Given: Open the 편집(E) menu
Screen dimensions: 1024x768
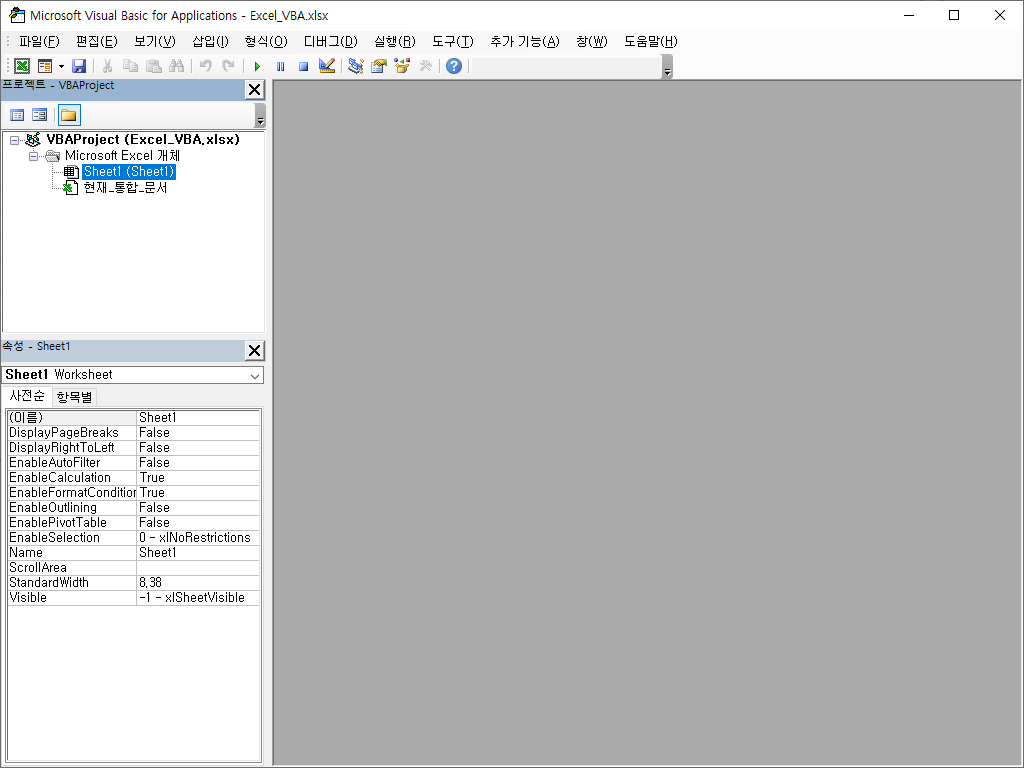Looking at the screenshot, I should click(x=97, y=42).
